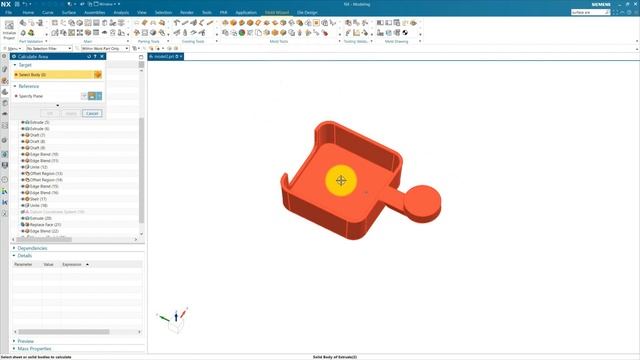This screenshot has height=360, width=640.
Task: Reset the Calculate Area dialog
Action: tap(89, 56)
